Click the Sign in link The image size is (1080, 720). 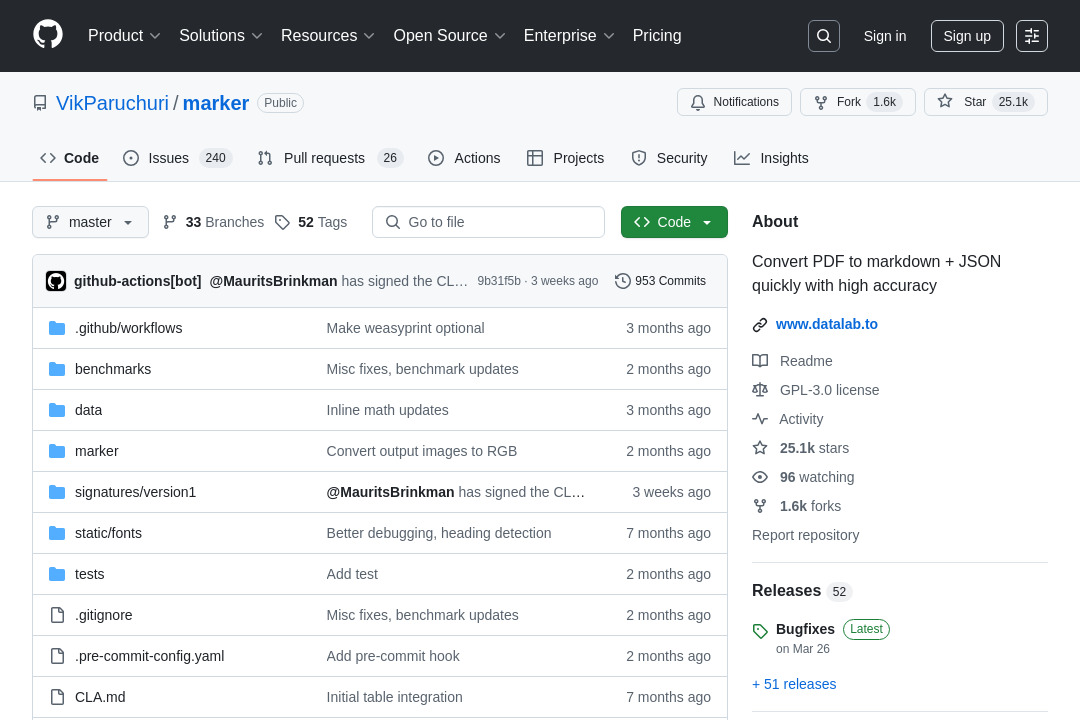pos(885,36)
